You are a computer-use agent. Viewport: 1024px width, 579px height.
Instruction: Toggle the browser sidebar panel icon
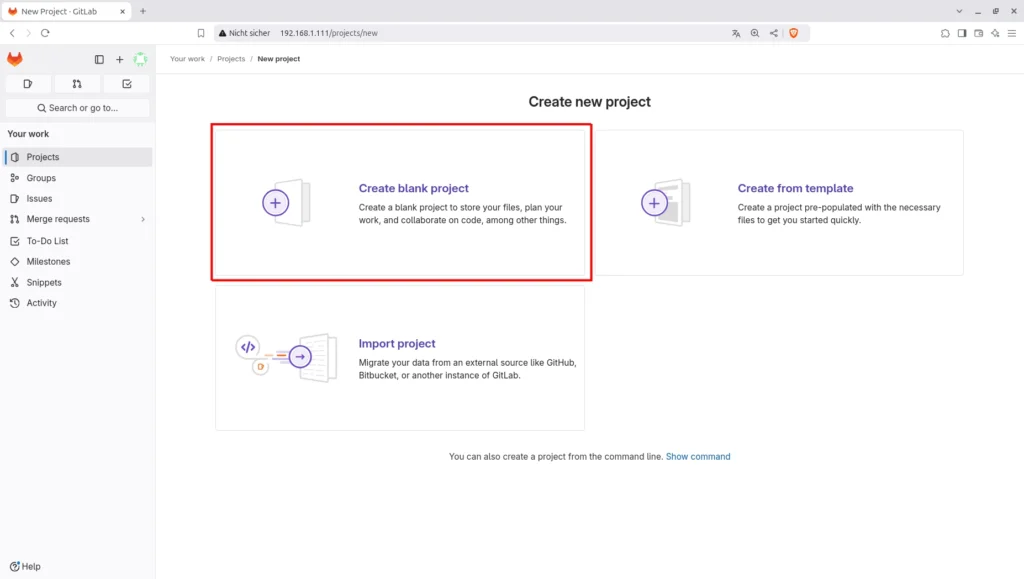pyautogui.click(x=962, y=33)
